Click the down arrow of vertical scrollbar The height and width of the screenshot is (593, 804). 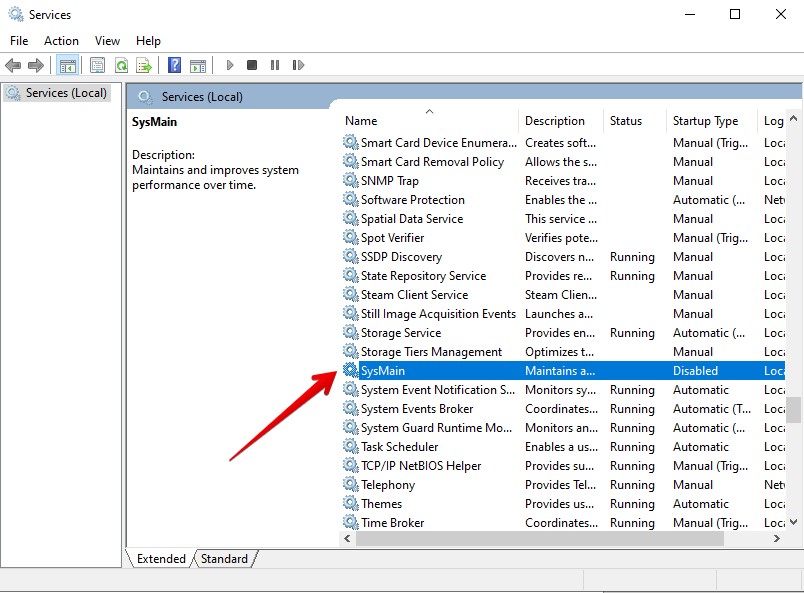tap(793, 522)
